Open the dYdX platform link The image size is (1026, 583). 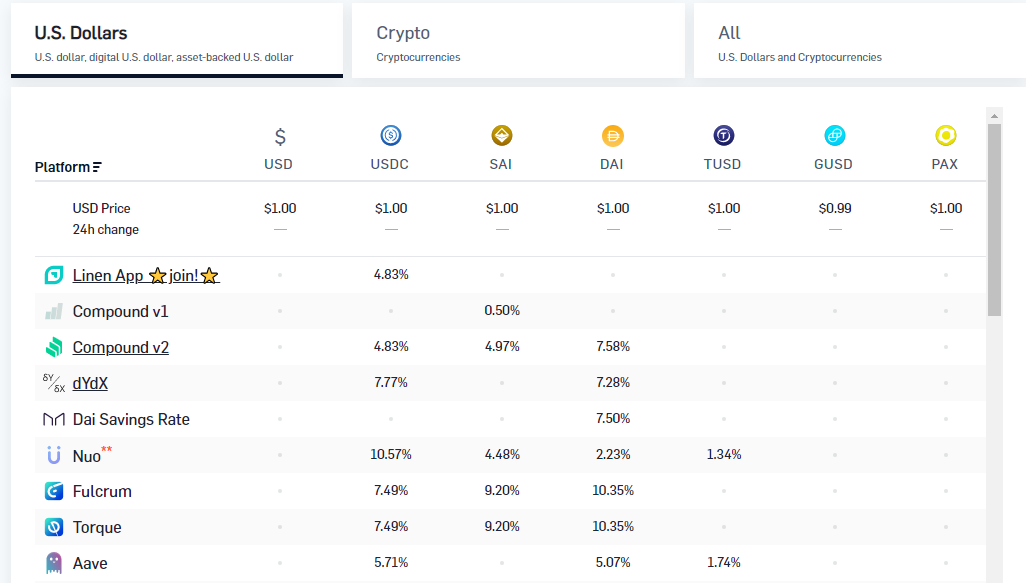point(90,383)
